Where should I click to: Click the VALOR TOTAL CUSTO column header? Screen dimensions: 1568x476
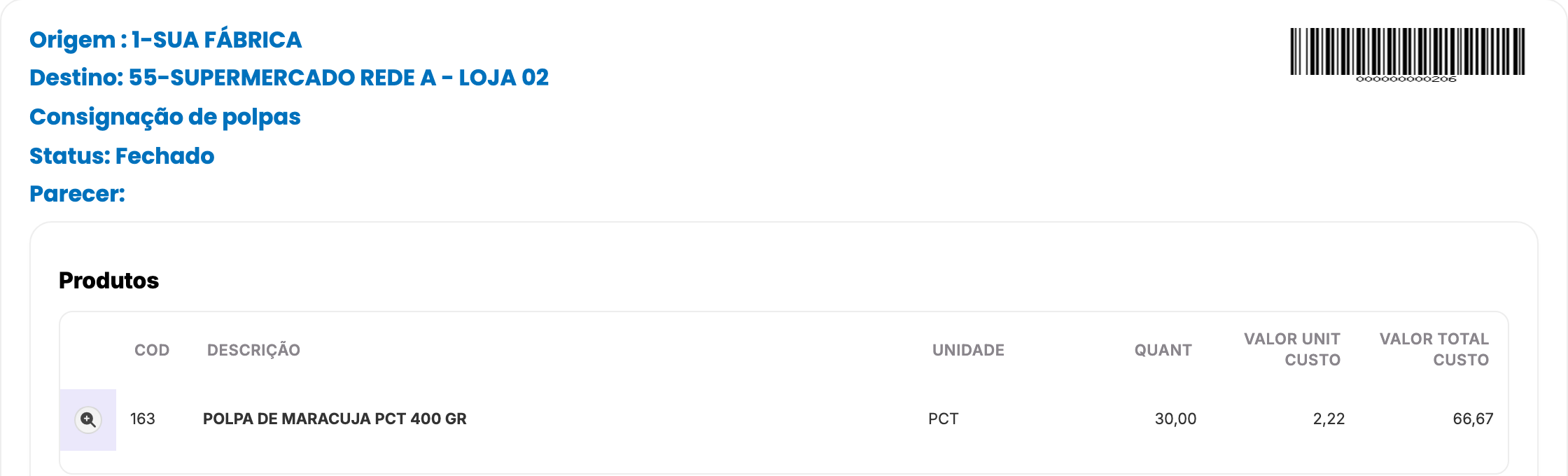pos(1434,349)
